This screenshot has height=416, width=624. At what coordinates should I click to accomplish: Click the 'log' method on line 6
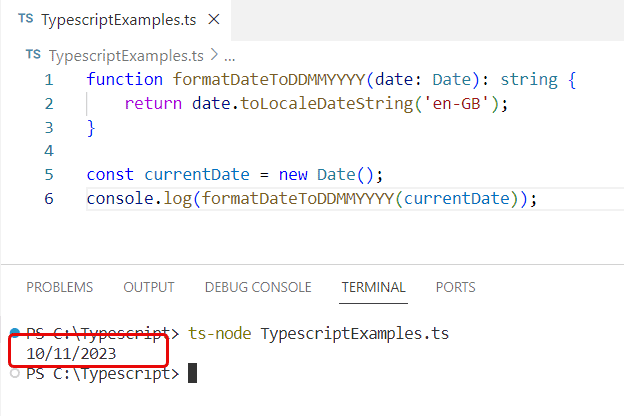pos(177,199)
